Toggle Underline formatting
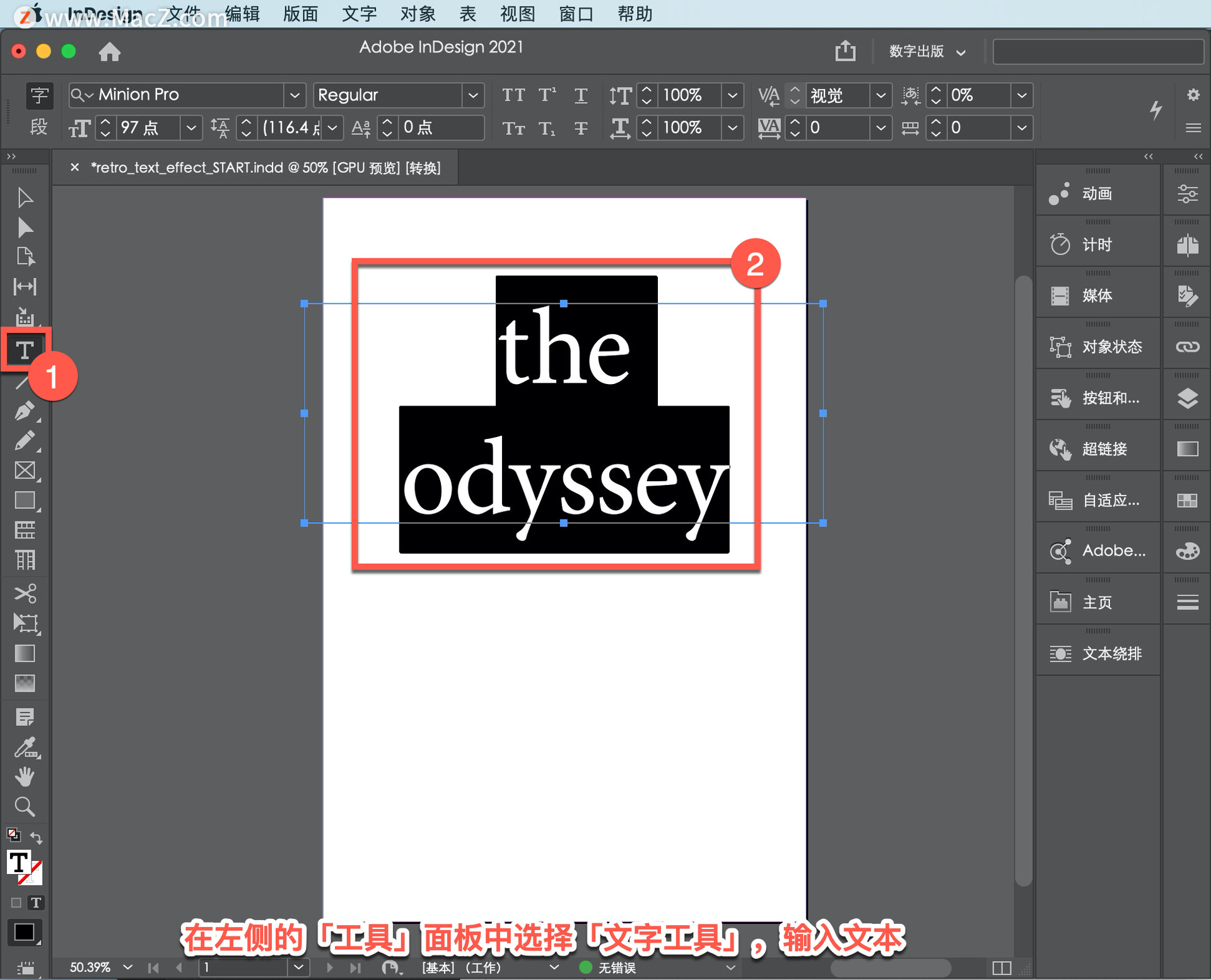The image size is (1211, 980). pos(581,95)
